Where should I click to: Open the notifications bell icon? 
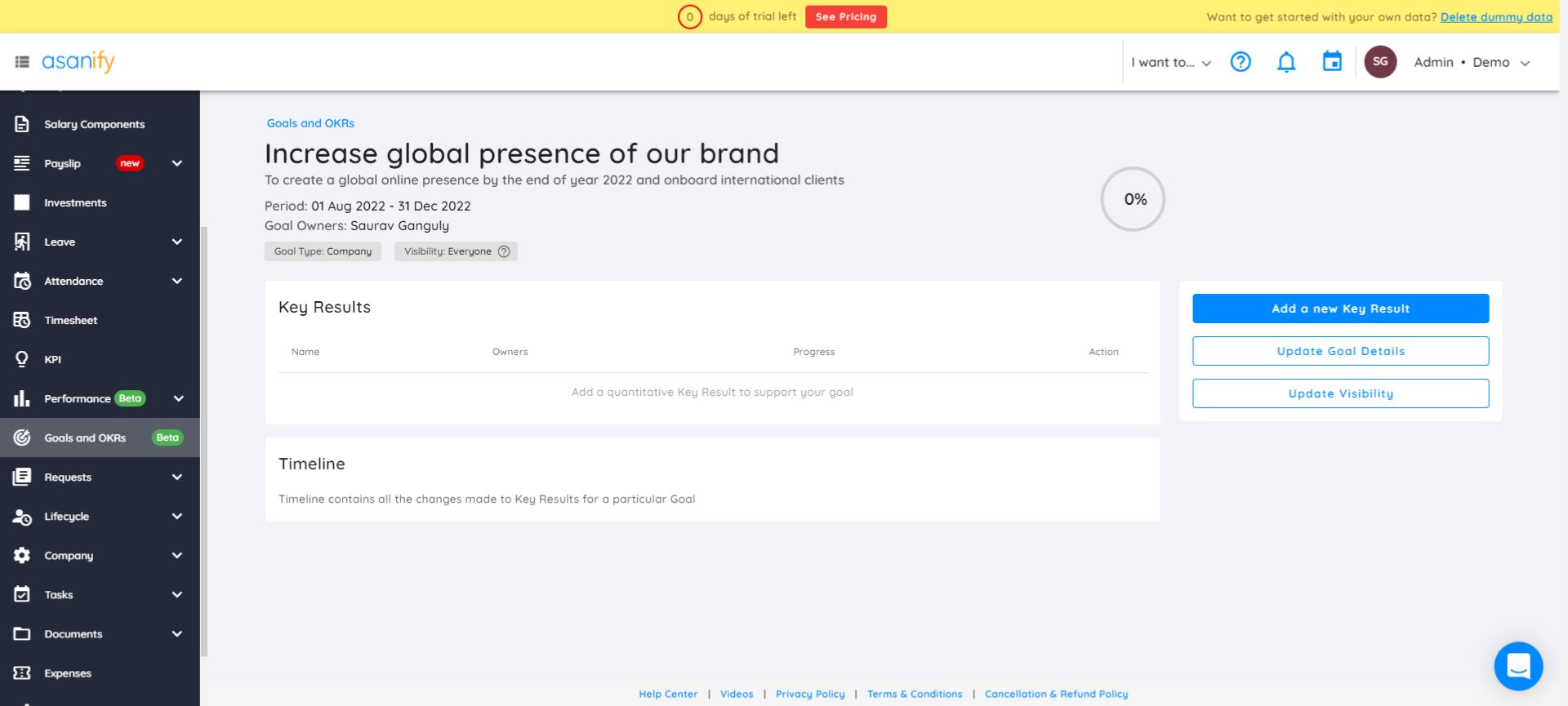[x=1285, y=62]
